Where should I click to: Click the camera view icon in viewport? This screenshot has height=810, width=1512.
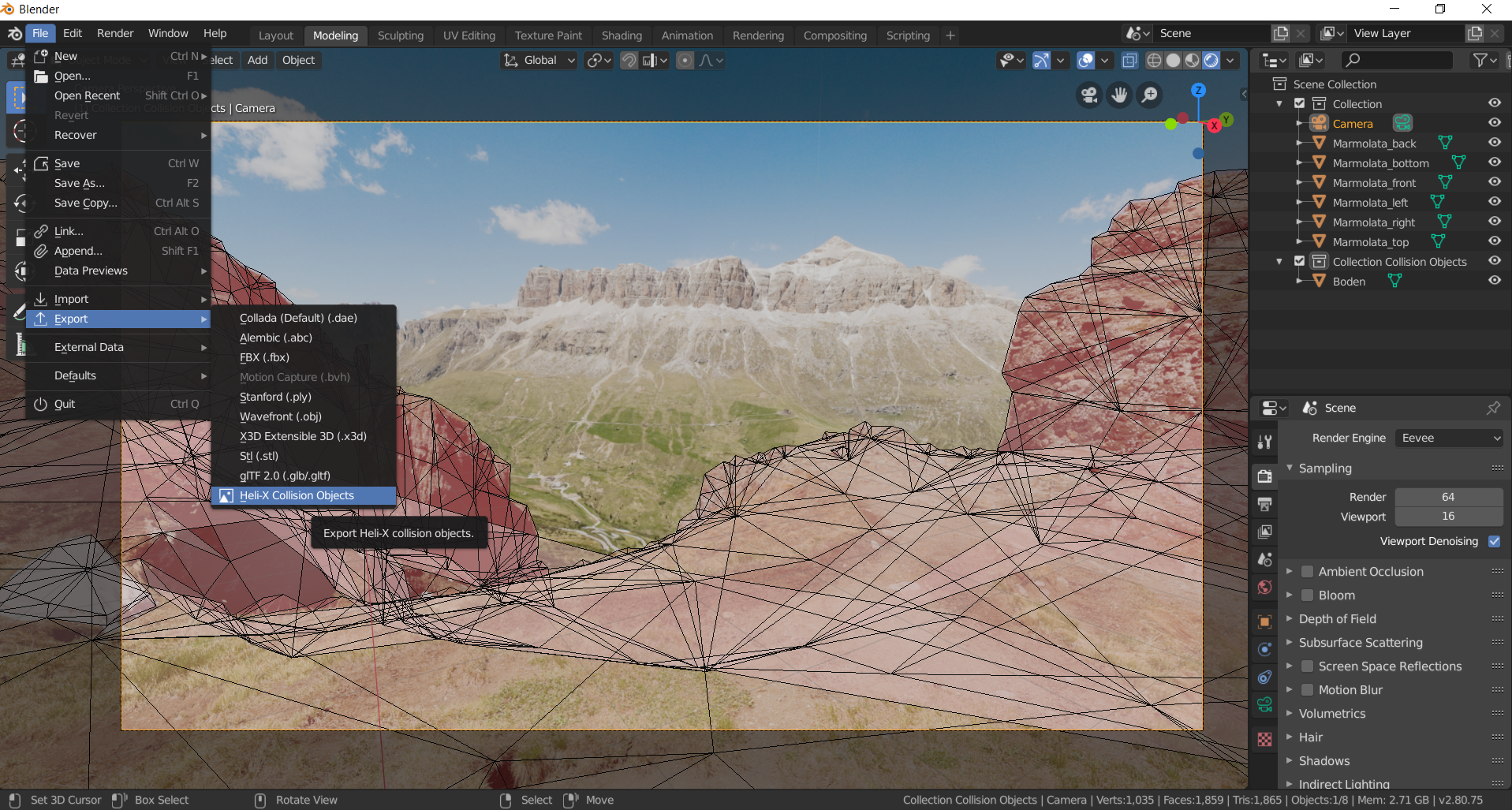coord(1089,95)
